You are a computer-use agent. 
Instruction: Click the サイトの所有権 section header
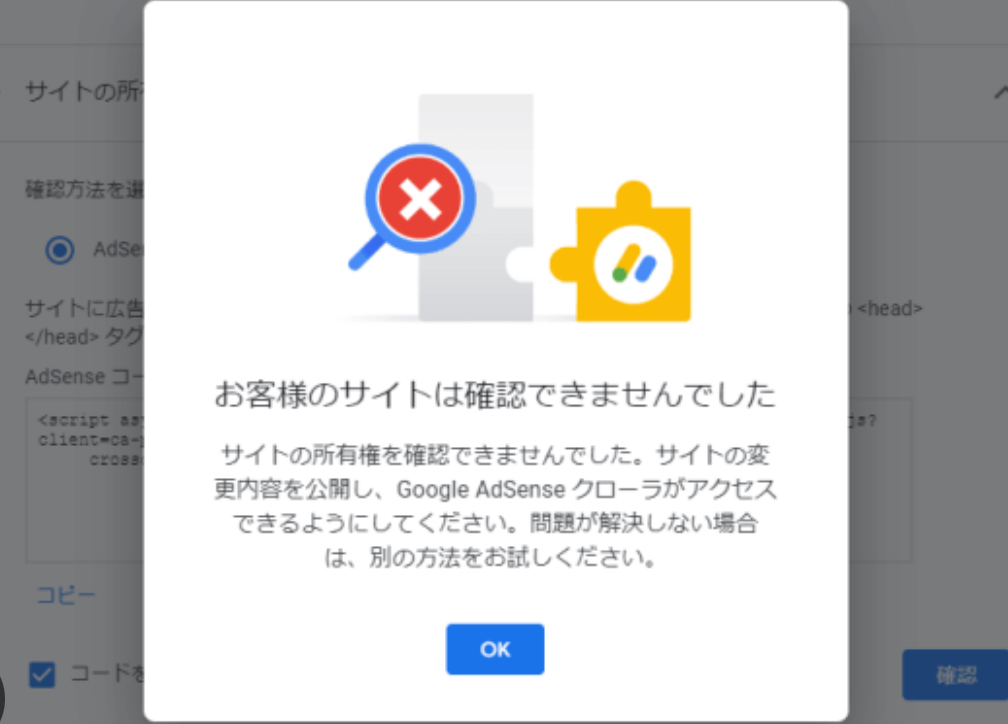click(x=84, y=92)
